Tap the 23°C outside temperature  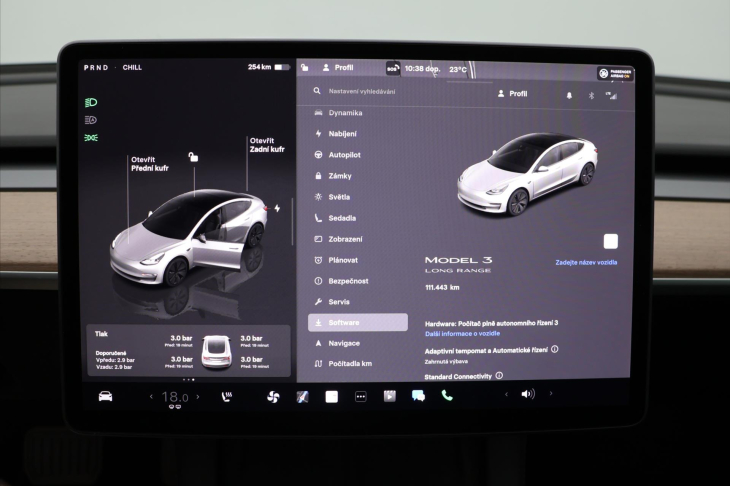pyautogui.click(x=458, y=69)
